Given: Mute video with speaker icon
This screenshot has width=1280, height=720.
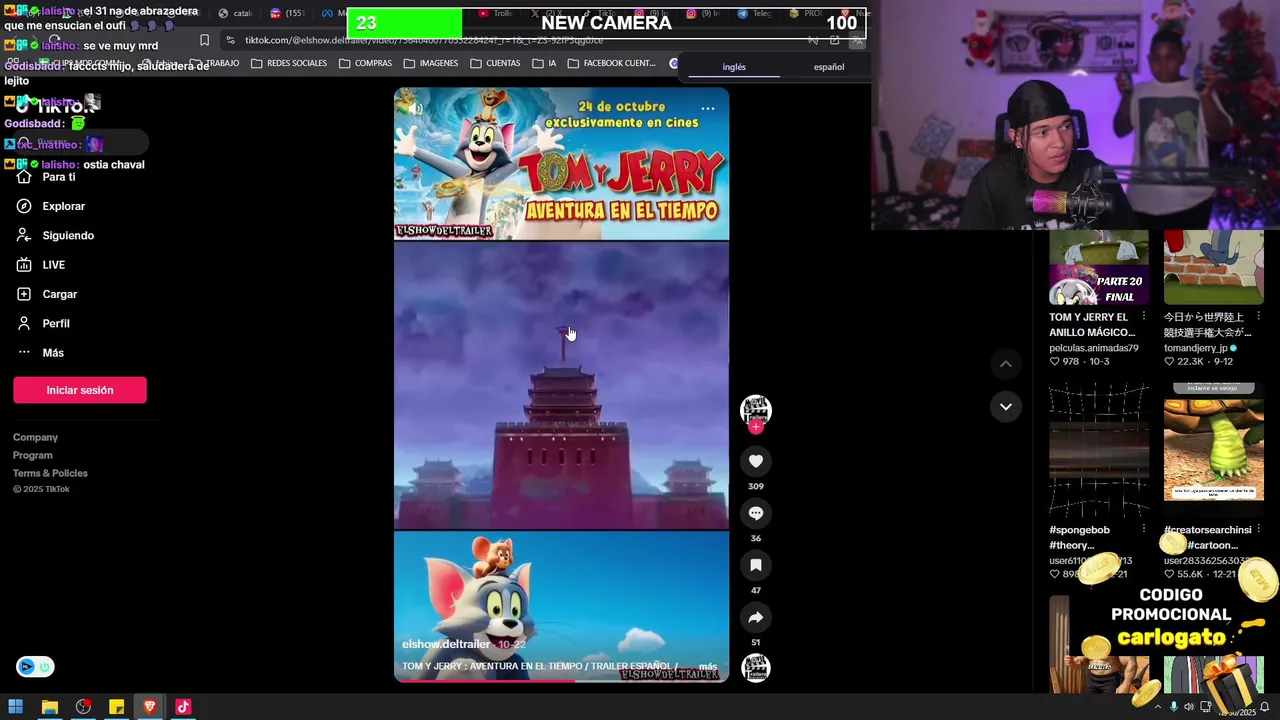Looking at the screenshot, I should pos(414,108).
